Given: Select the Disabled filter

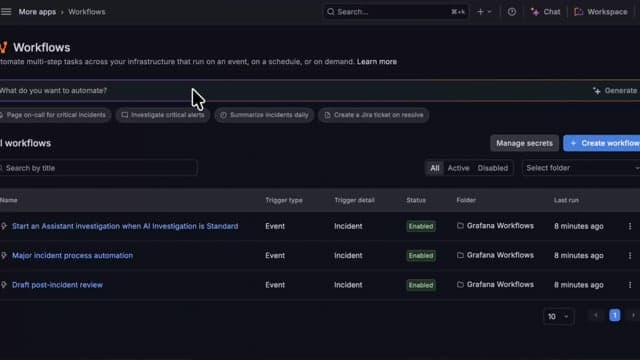Looking at the screenshot, I should coord(493,168).
